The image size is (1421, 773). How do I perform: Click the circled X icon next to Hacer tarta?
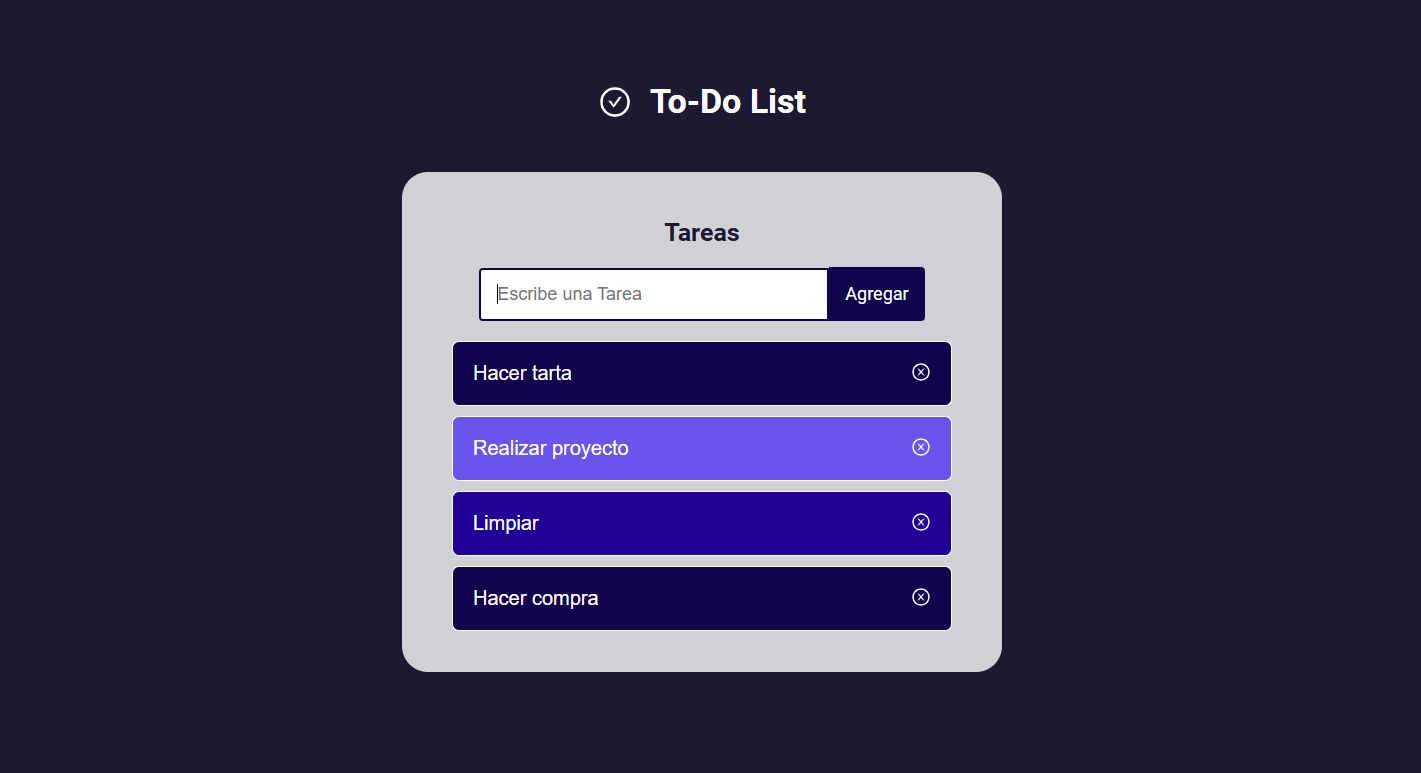tap(920, 372)
